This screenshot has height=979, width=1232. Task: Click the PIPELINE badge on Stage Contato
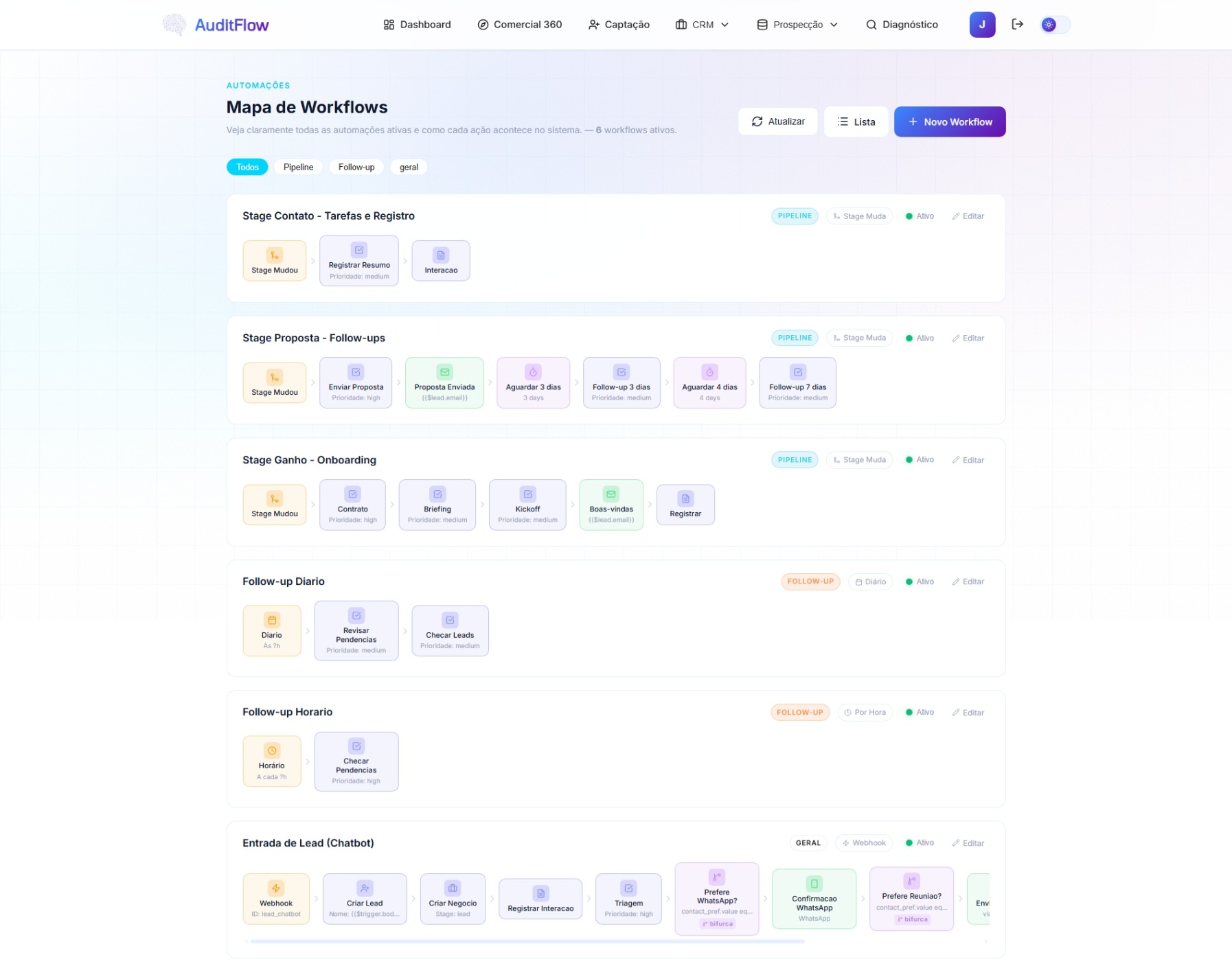pos(795,216)
